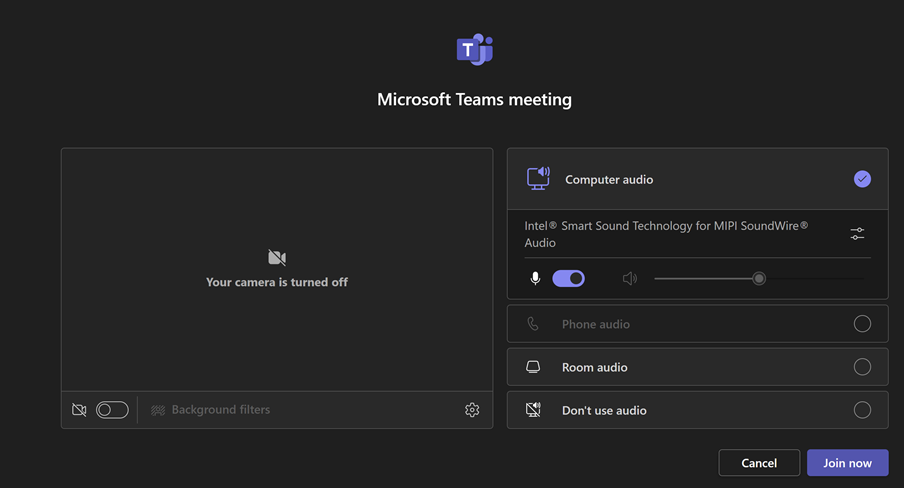Viewport: 904px width, 488px height.
Task: Click the Computer audio label
Action: (609, 179)
